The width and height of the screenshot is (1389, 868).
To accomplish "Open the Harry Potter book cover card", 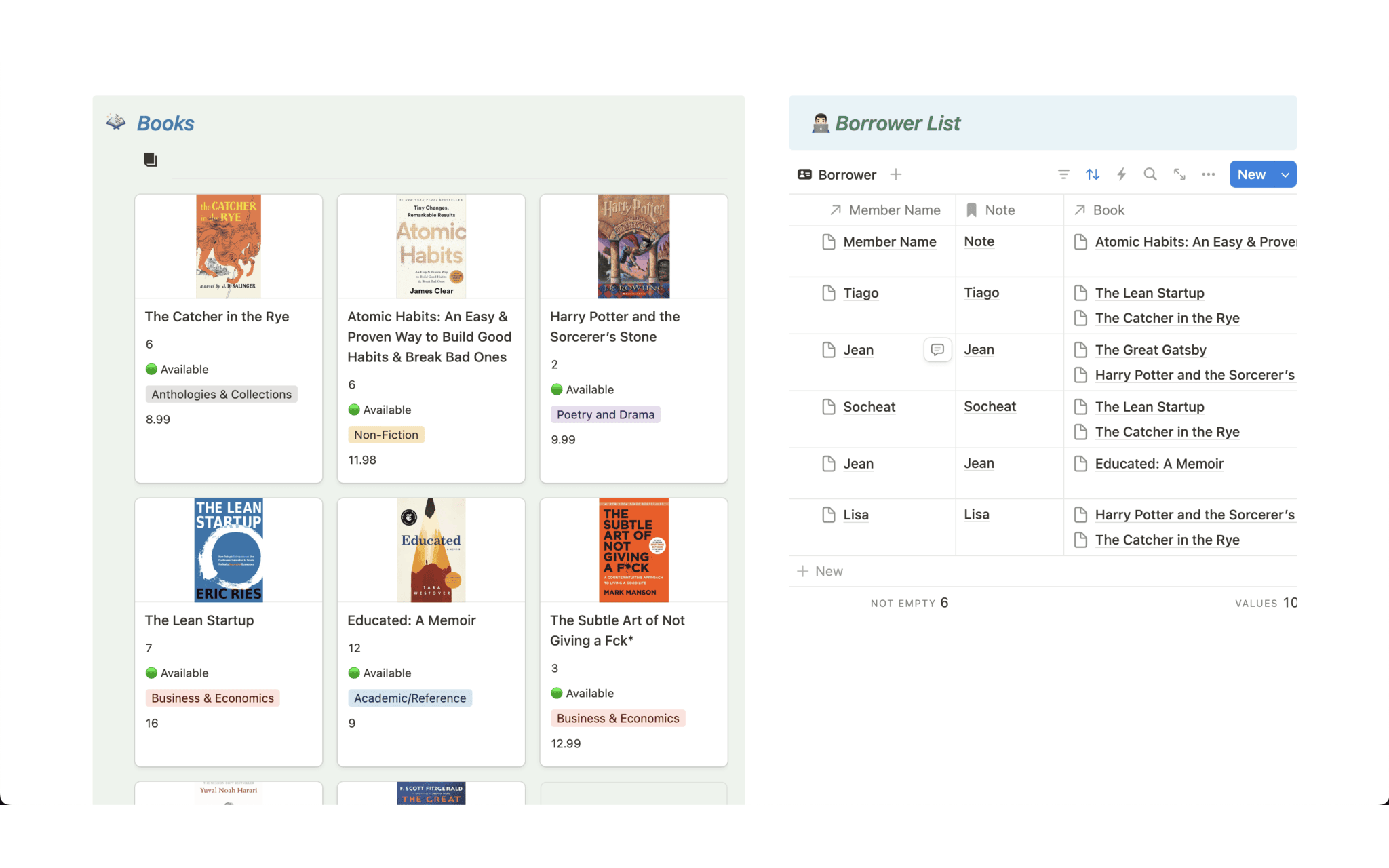I will [x=633, y=247].
